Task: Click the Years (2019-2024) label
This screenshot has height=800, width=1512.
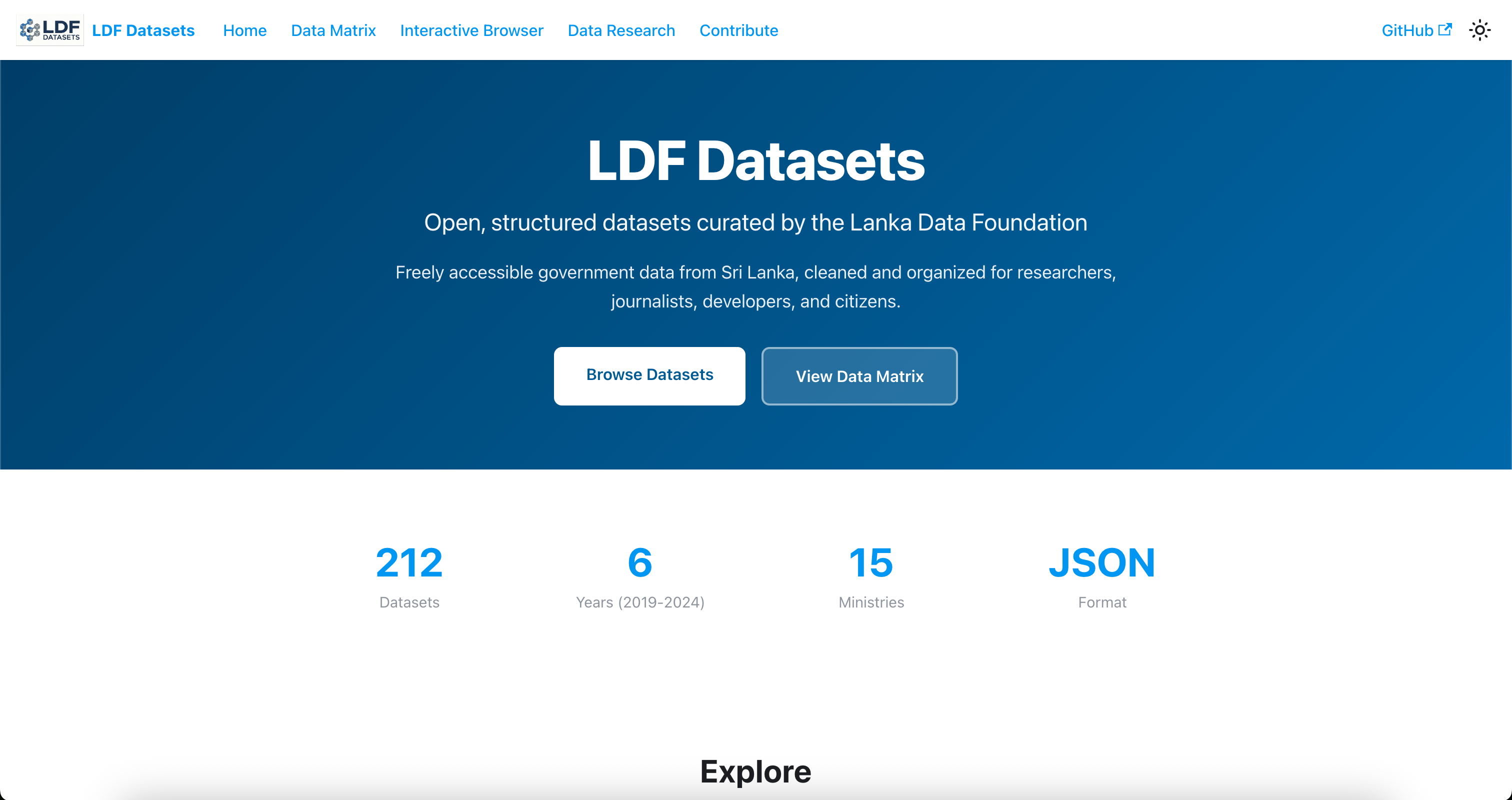Action: click(x=640, y=602)
